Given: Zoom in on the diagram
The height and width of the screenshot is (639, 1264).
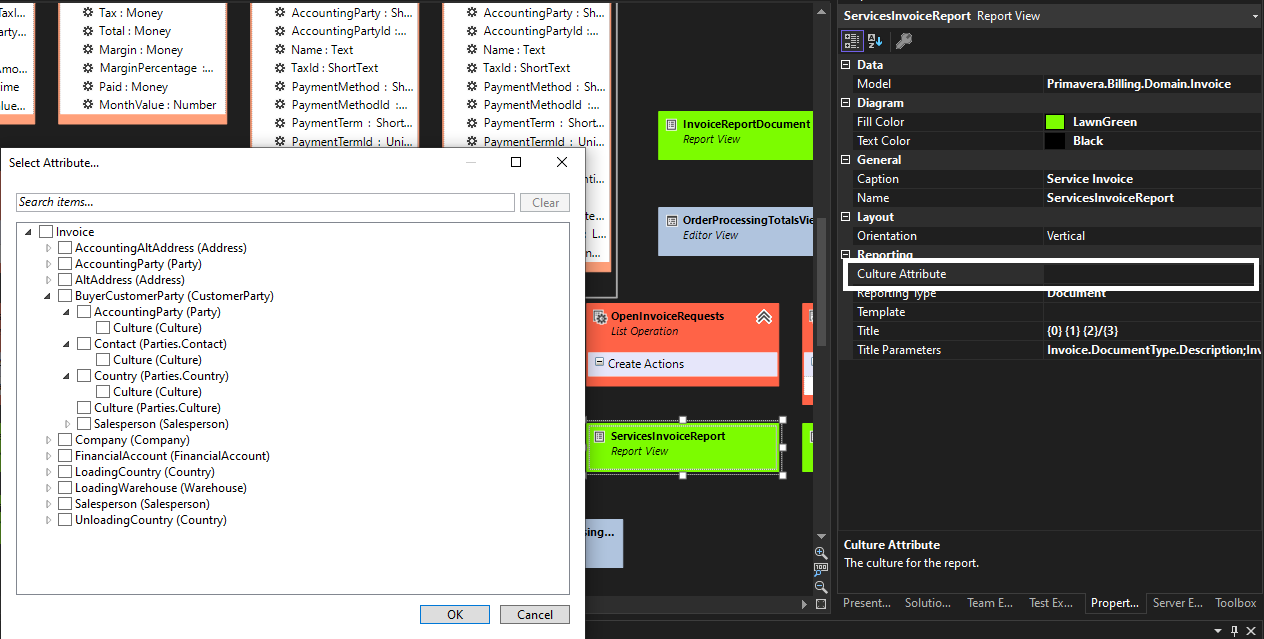Looking at the screenshot, I should click(x=821, y=553).
